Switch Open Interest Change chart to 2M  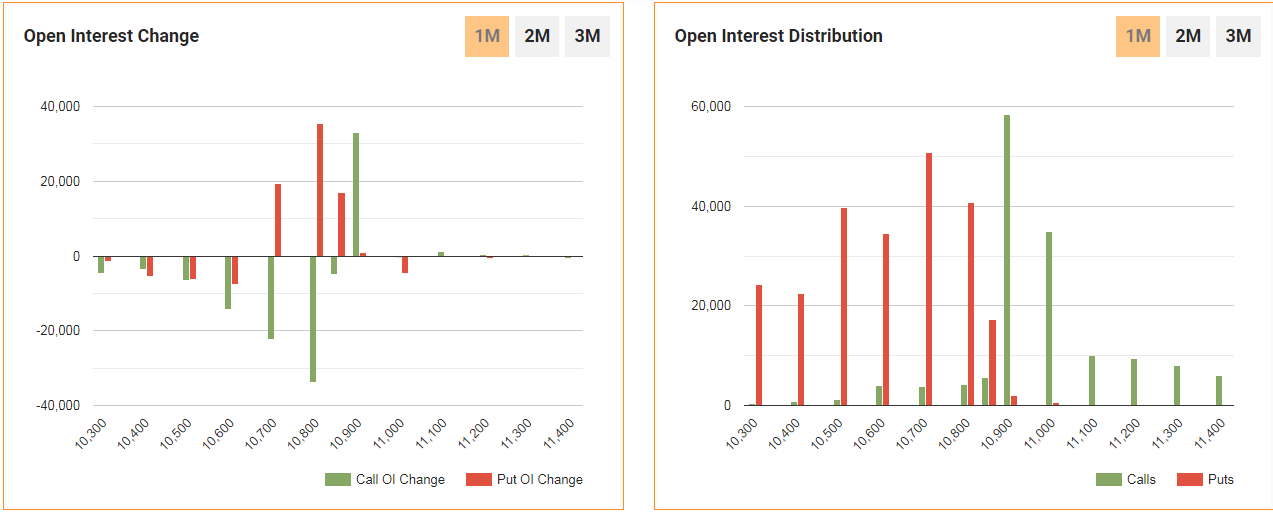click(x=537, y=36)
